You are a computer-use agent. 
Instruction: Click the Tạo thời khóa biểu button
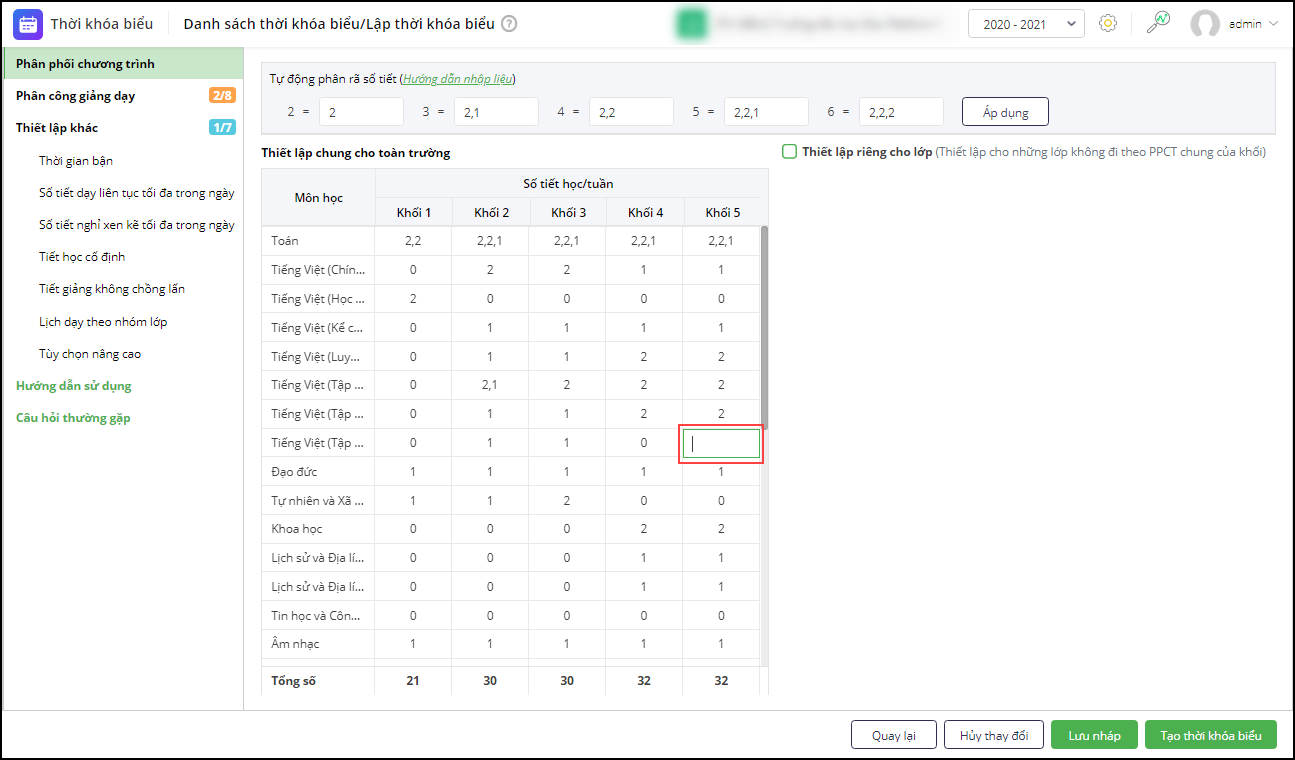click(x=1210, y=735)
